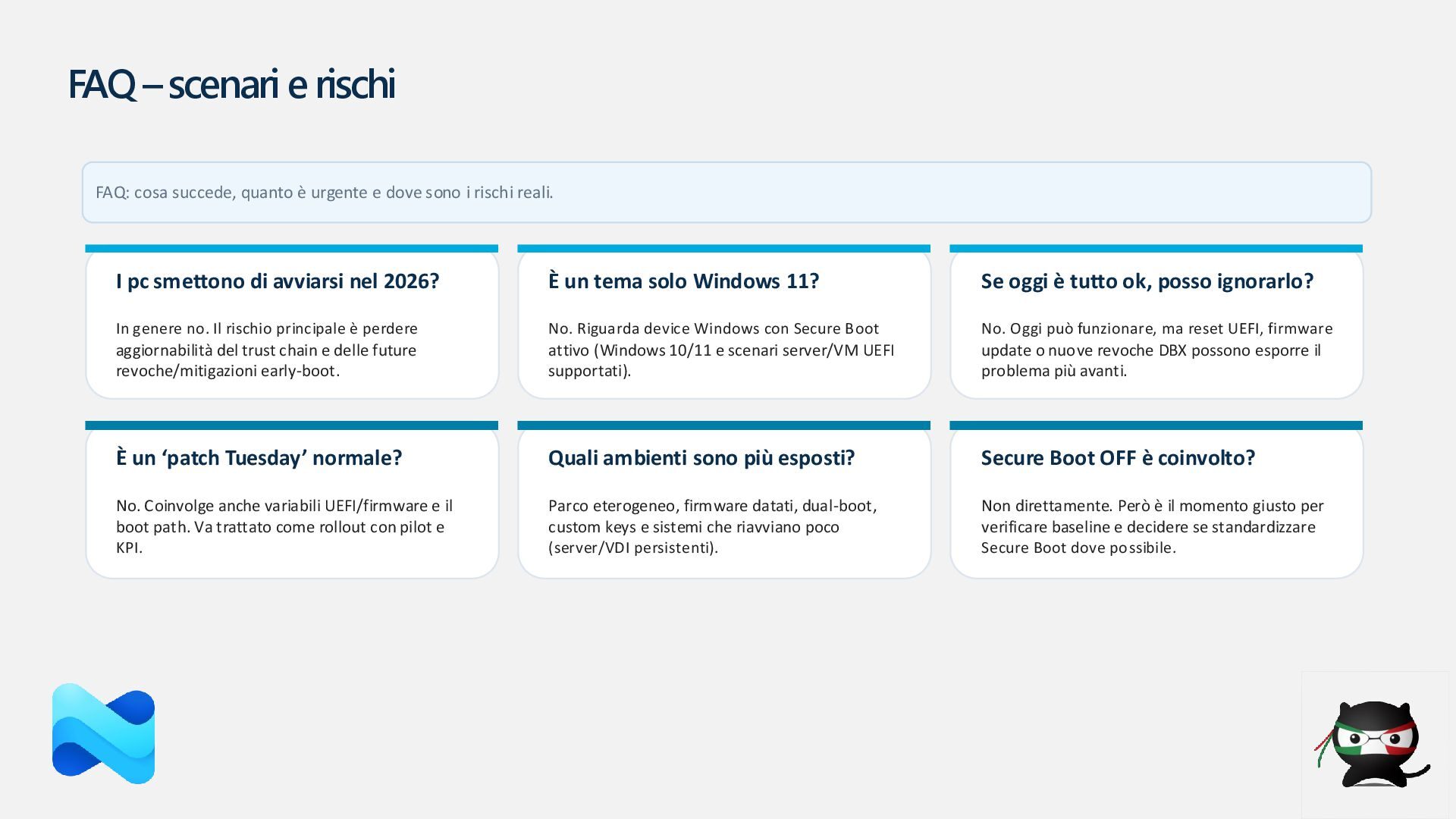1456x819 pixels.
Task: Click the 'Quali ambienti sono più esposti?' heading
Action: click(701, 458)
